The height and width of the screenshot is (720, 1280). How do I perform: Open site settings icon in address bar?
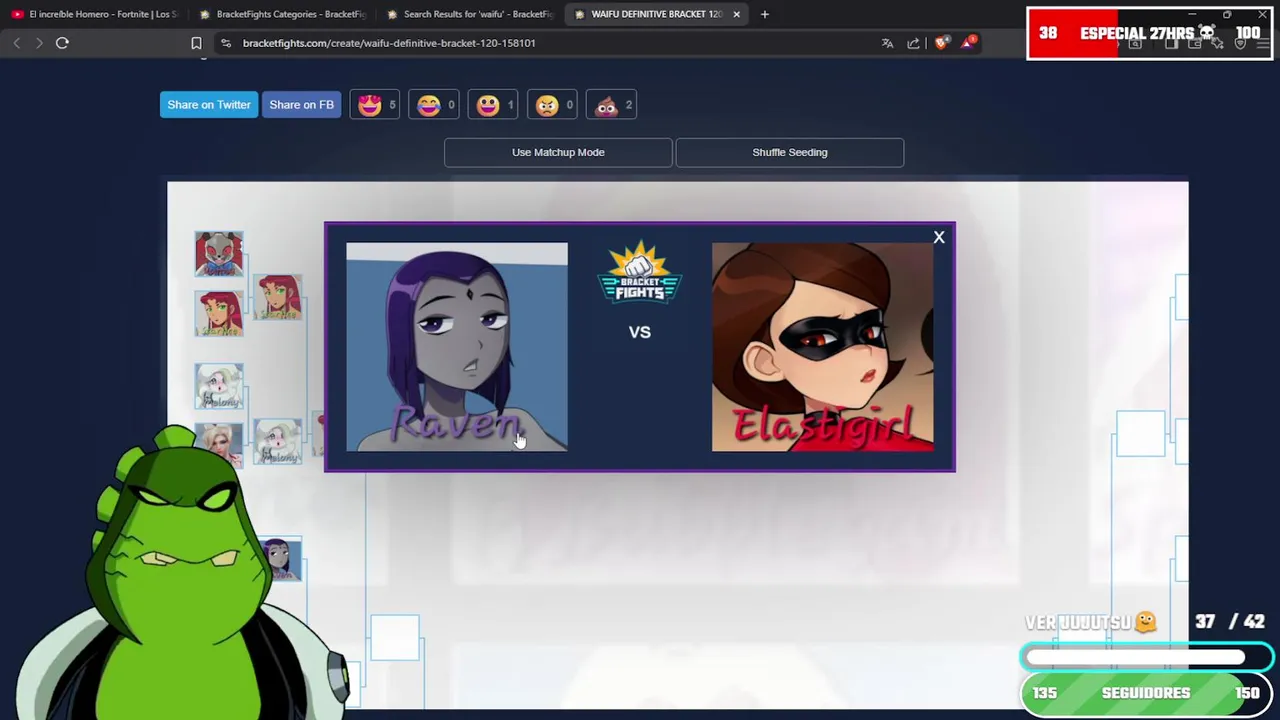[226, 43]
